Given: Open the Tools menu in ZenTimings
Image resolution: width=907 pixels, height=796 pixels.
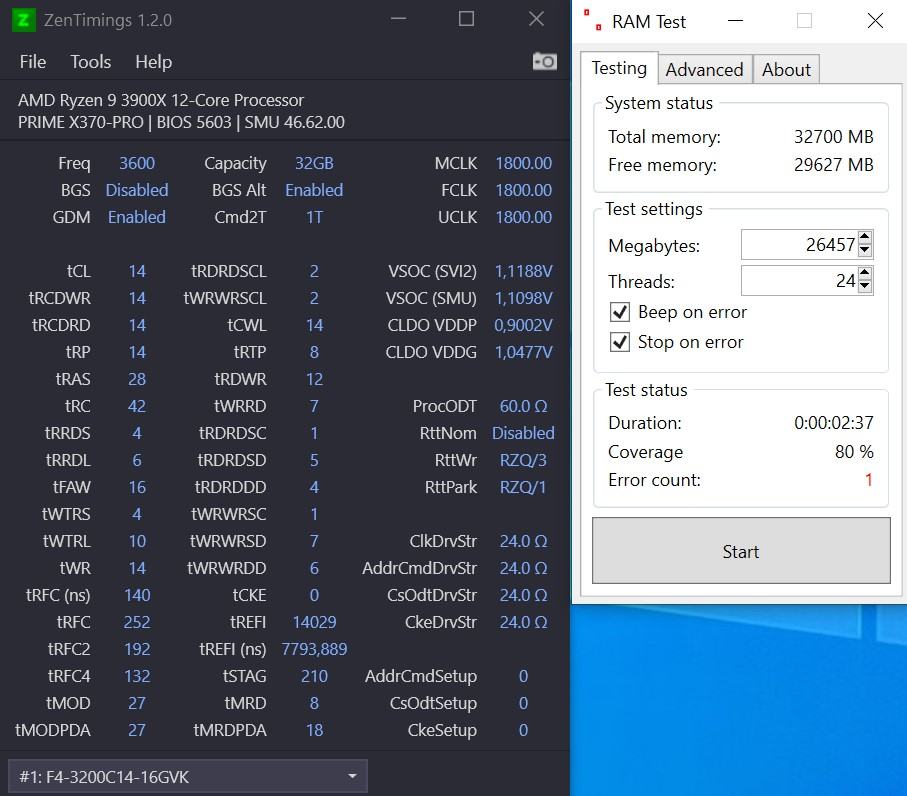Looking at the screenshot, I should click(x=90, y=62).
